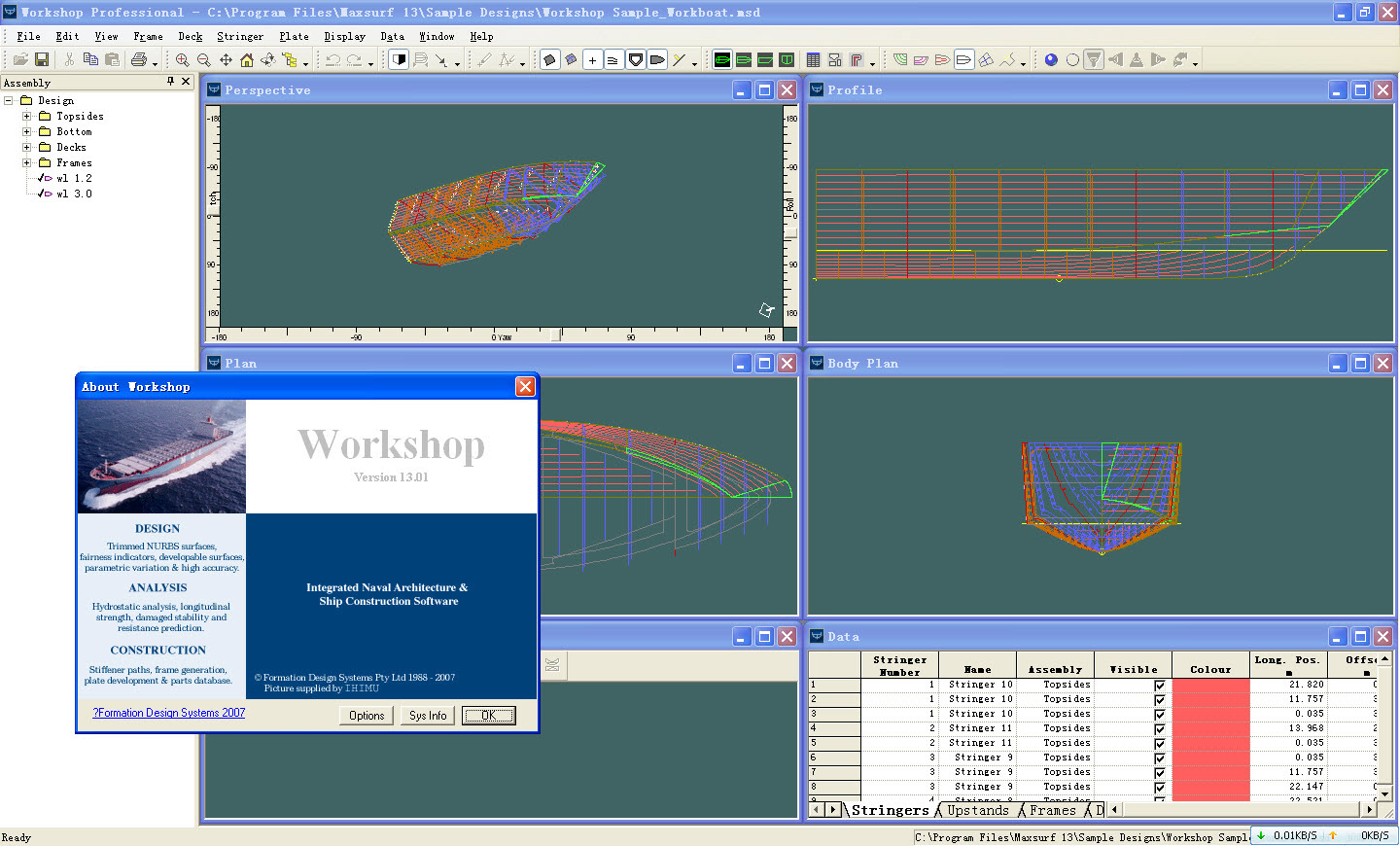Click the Print toolbar icon
This screenshot has width=1400, height=846.
pos(138,60)
